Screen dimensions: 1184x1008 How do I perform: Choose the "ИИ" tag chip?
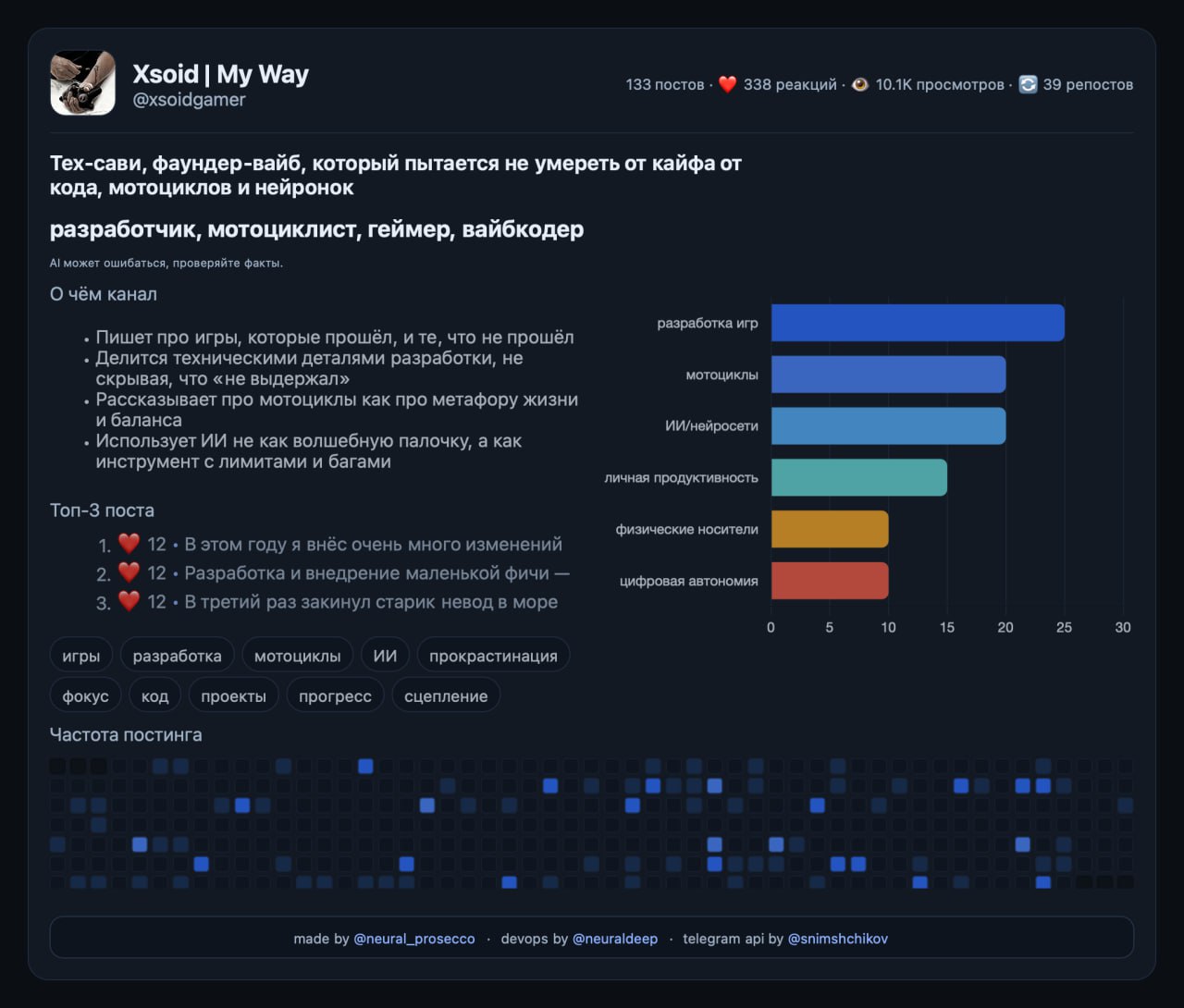385,656
